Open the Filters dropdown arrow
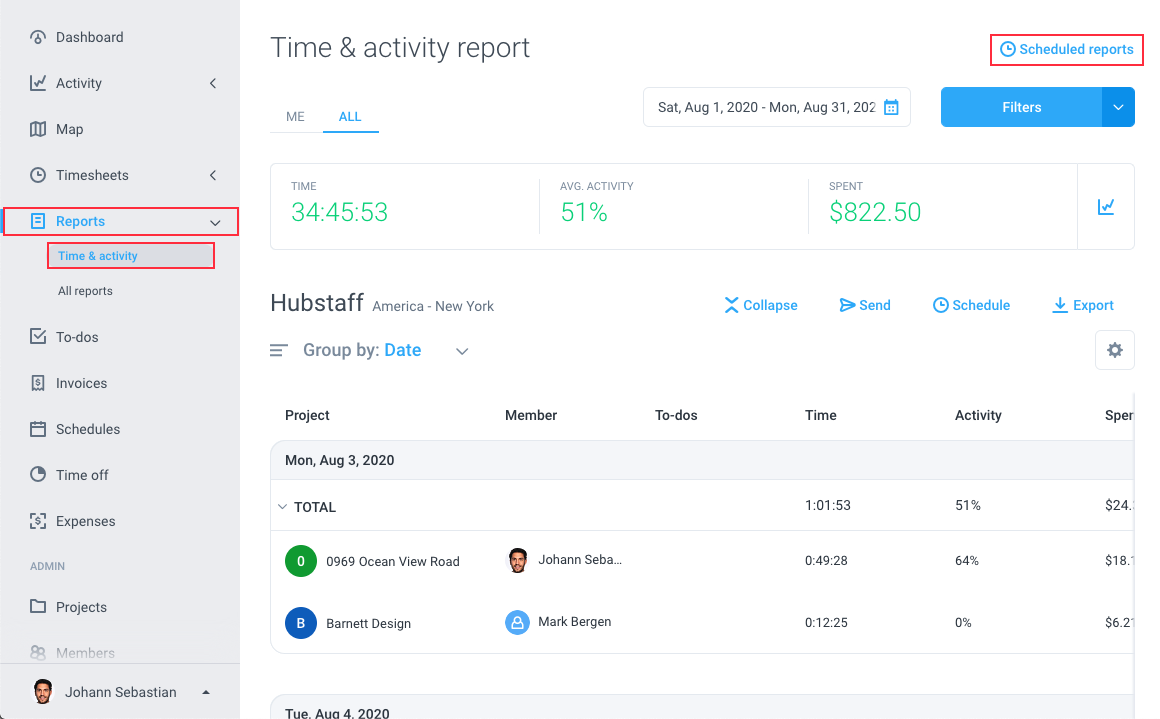This screenshot has width=1160, height=719. point(1118,107)
